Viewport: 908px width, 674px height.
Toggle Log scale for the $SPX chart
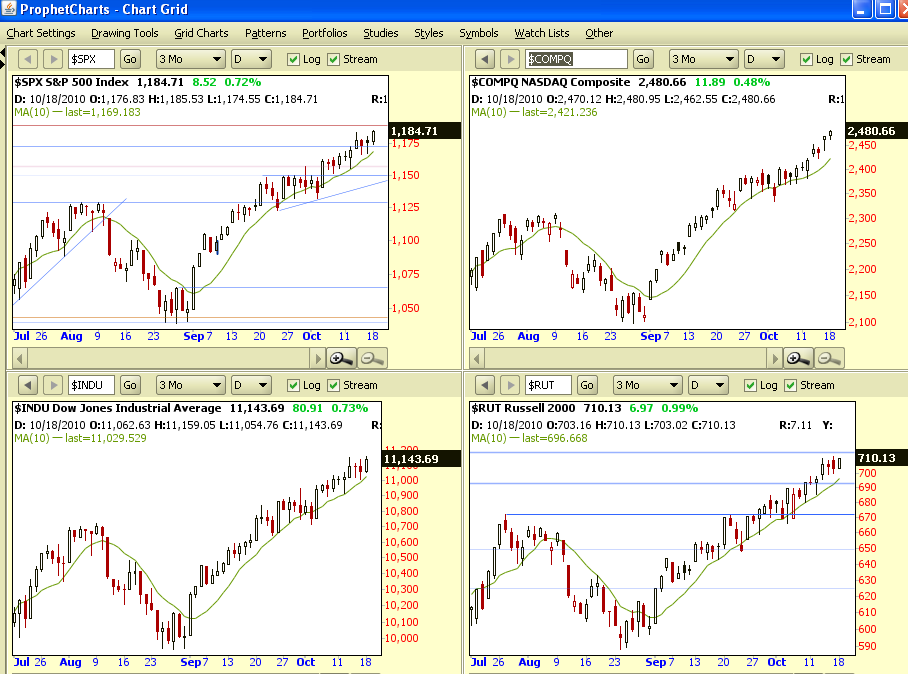click(293, 59)
